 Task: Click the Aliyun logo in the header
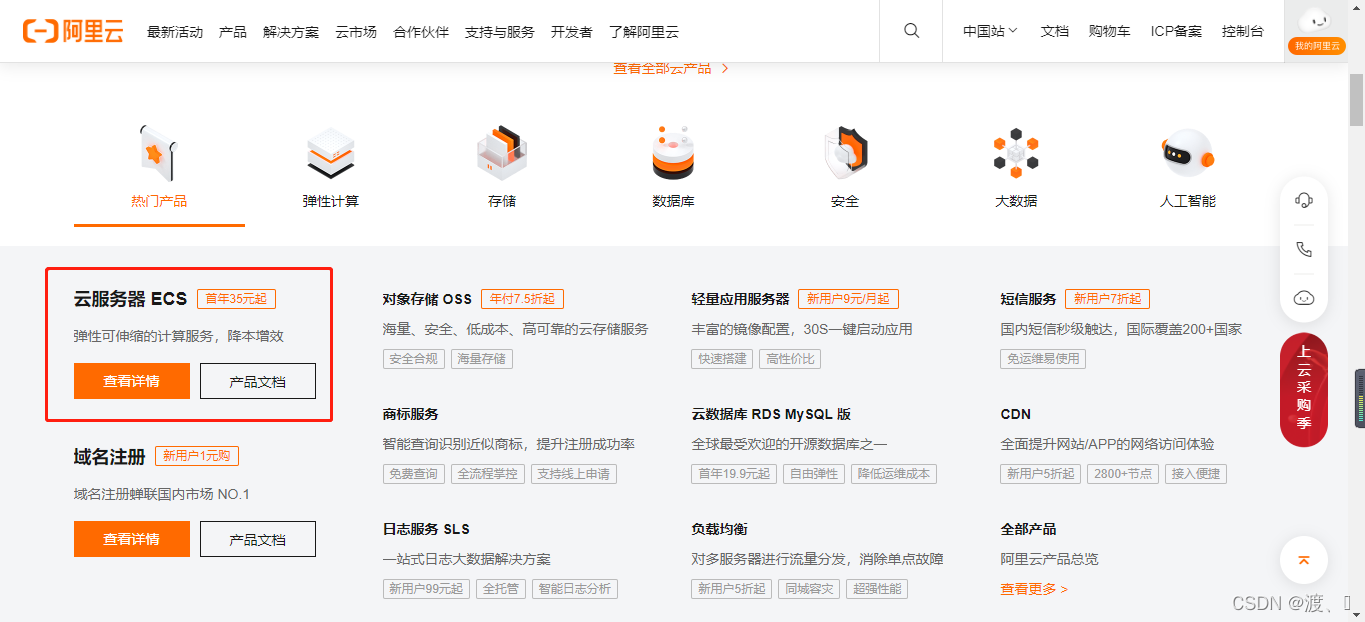click(73, 31)
